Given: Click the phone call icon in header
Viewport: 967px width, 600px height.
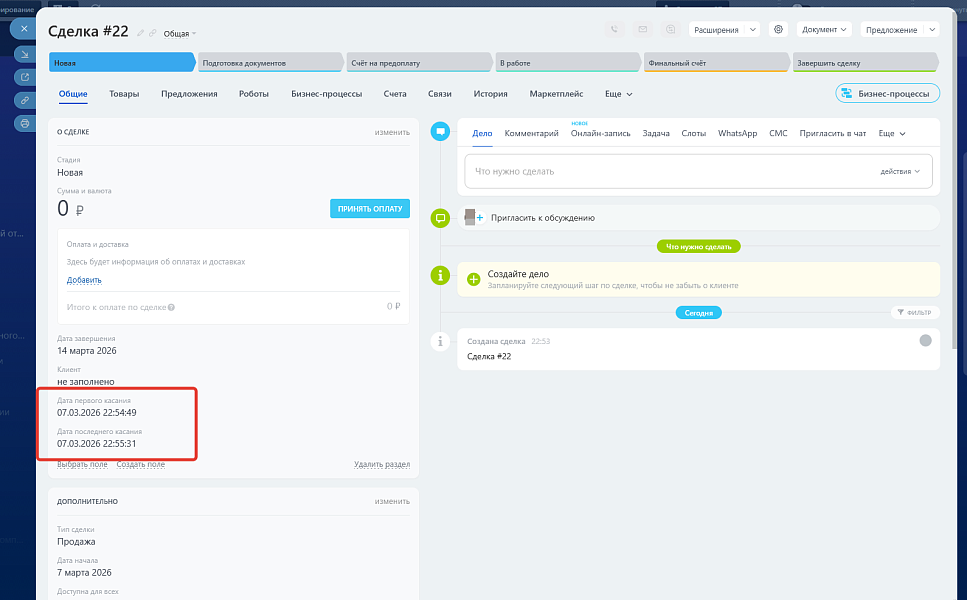Looking at the screenshot, I should click(x=614, y=30).
